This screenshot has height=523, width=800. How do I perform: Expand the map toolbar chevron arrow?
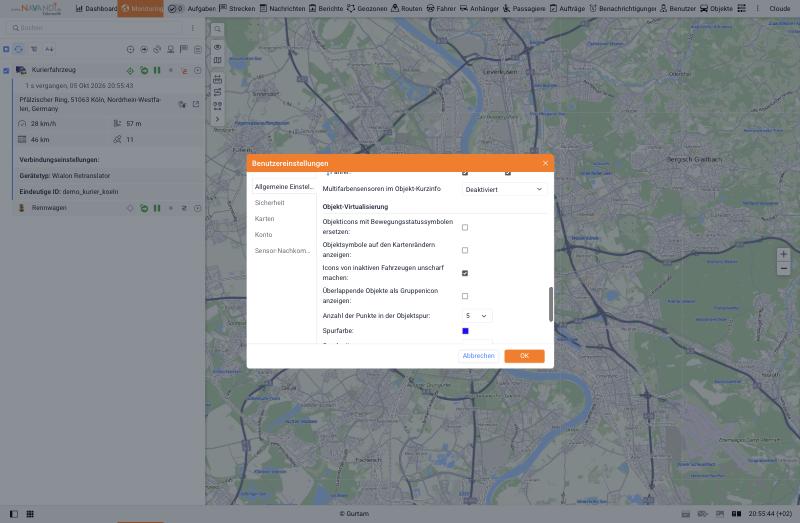pos(217,119)
